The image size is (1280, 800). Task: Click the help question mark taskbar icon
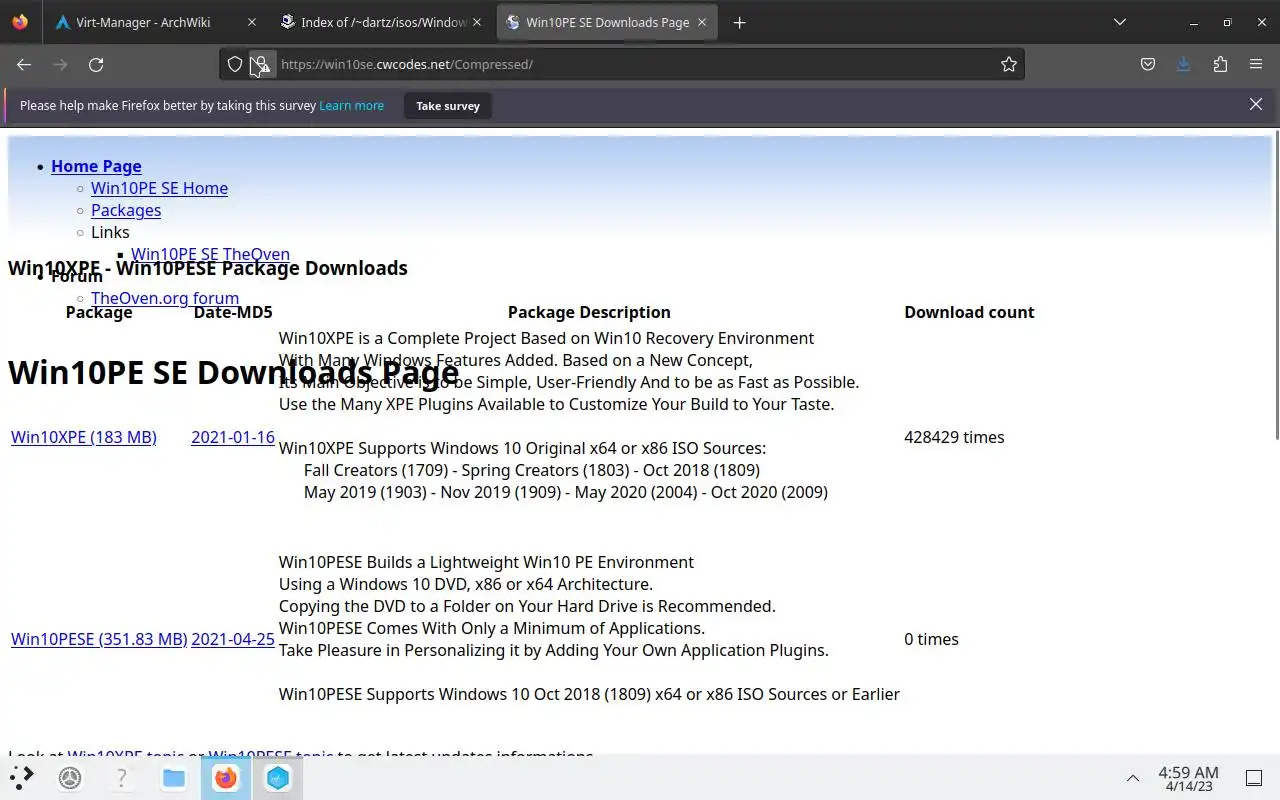click(x=122, y=777)
